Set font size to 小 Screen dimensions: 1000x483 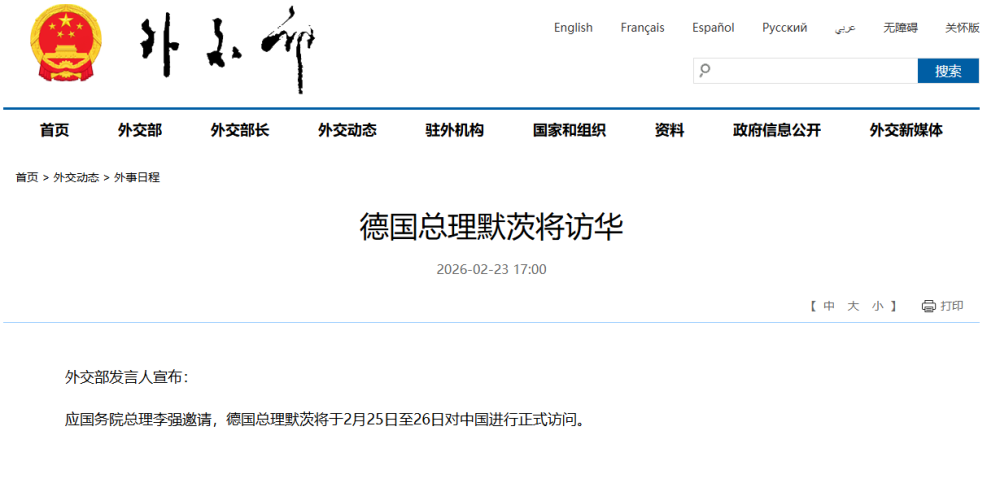(877, 306)
